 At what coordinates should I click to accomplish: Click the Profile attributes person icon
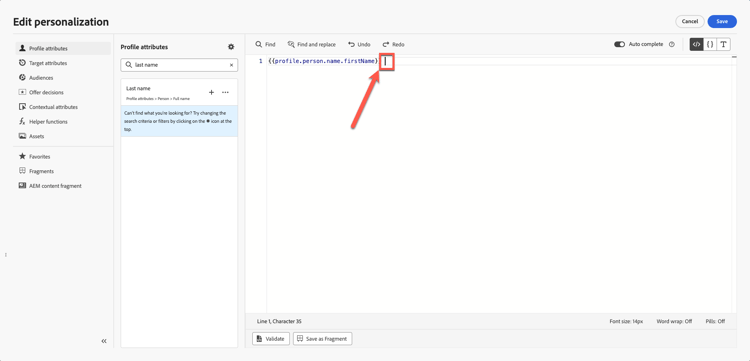tap(22, 48)
